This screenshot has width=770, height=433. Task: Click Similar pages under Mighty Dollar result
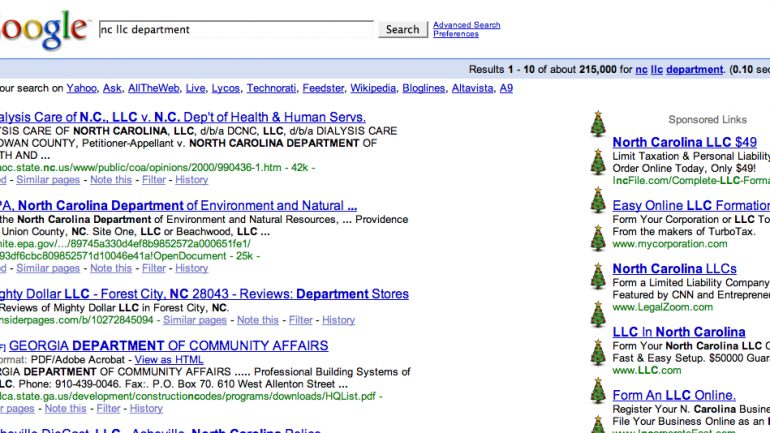click(195, 320)
